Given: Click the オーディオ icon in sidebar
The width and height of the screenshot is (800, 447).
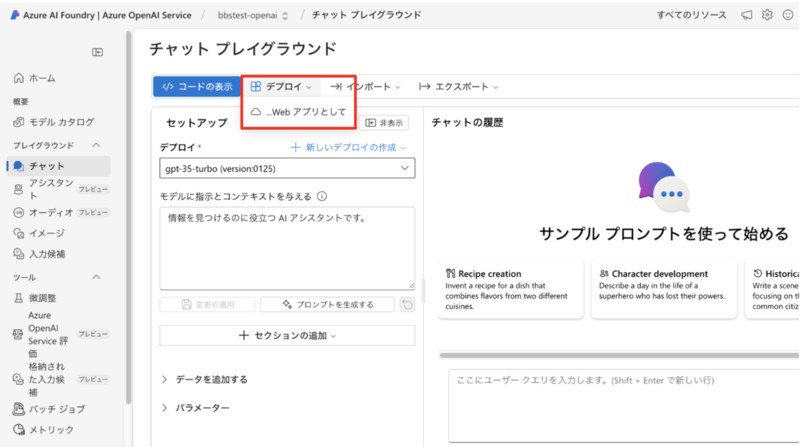Looking at the screenshot, I should click(18, 212).
